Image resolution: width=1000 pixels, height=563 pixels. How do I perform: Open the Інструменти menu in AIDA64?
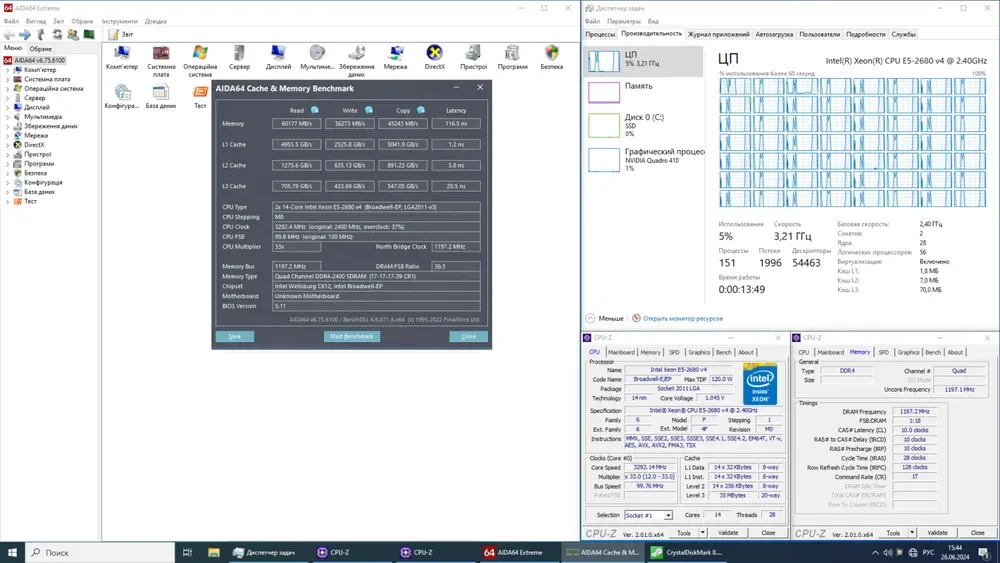119,21
